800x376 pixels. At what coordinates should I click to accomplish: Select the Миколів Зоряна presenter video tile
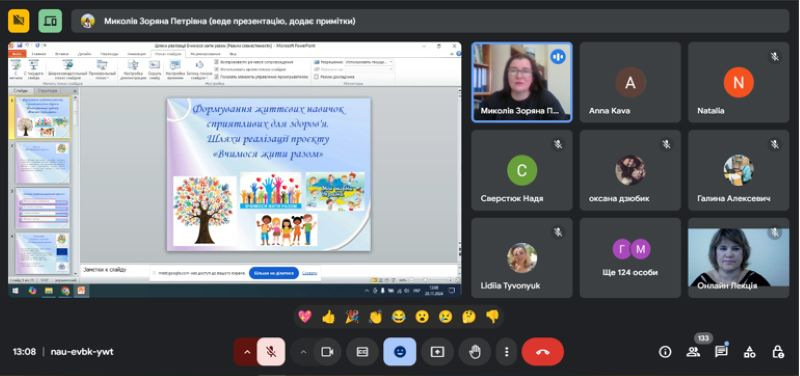coord(522,82)
